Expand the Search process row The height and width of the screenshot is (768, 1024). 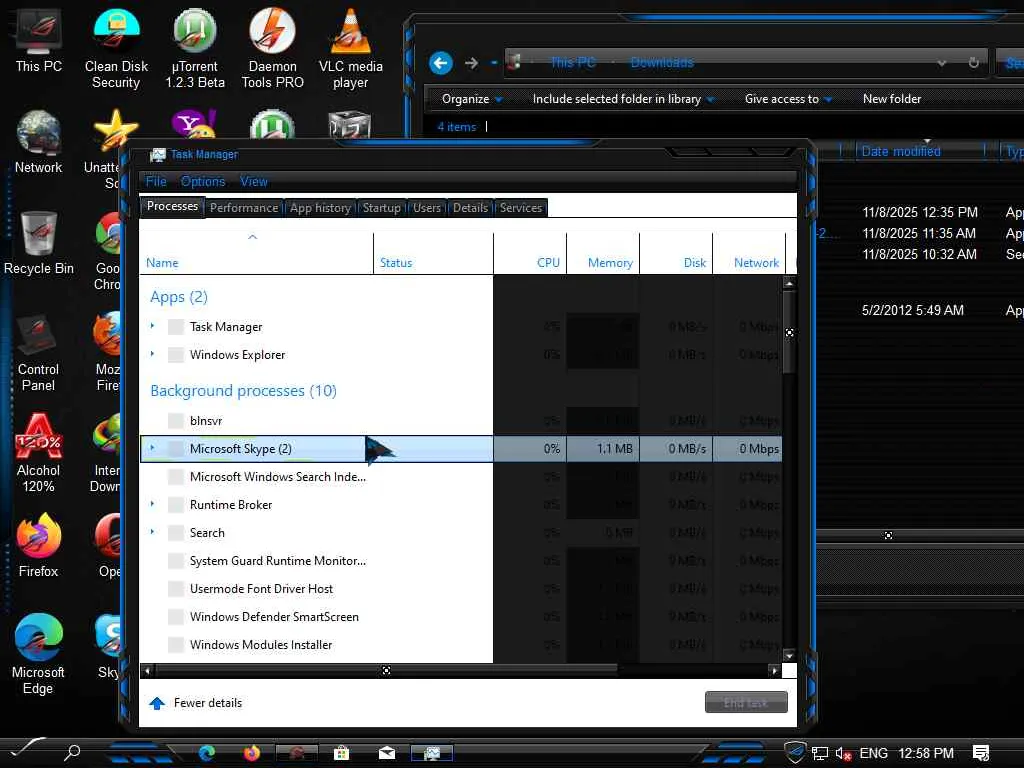click(152, 532)
